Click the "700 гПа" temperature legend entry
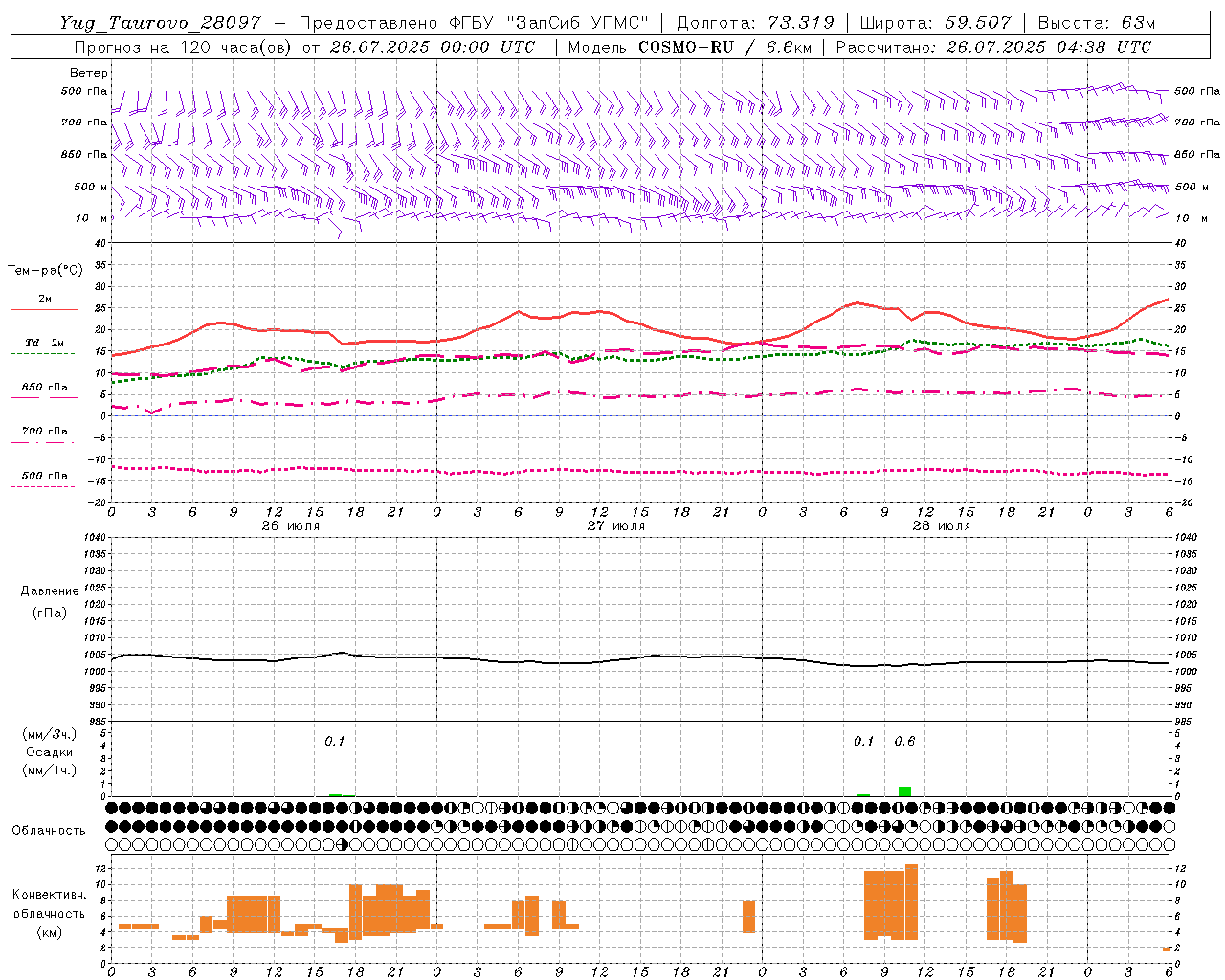 (45, 431)
